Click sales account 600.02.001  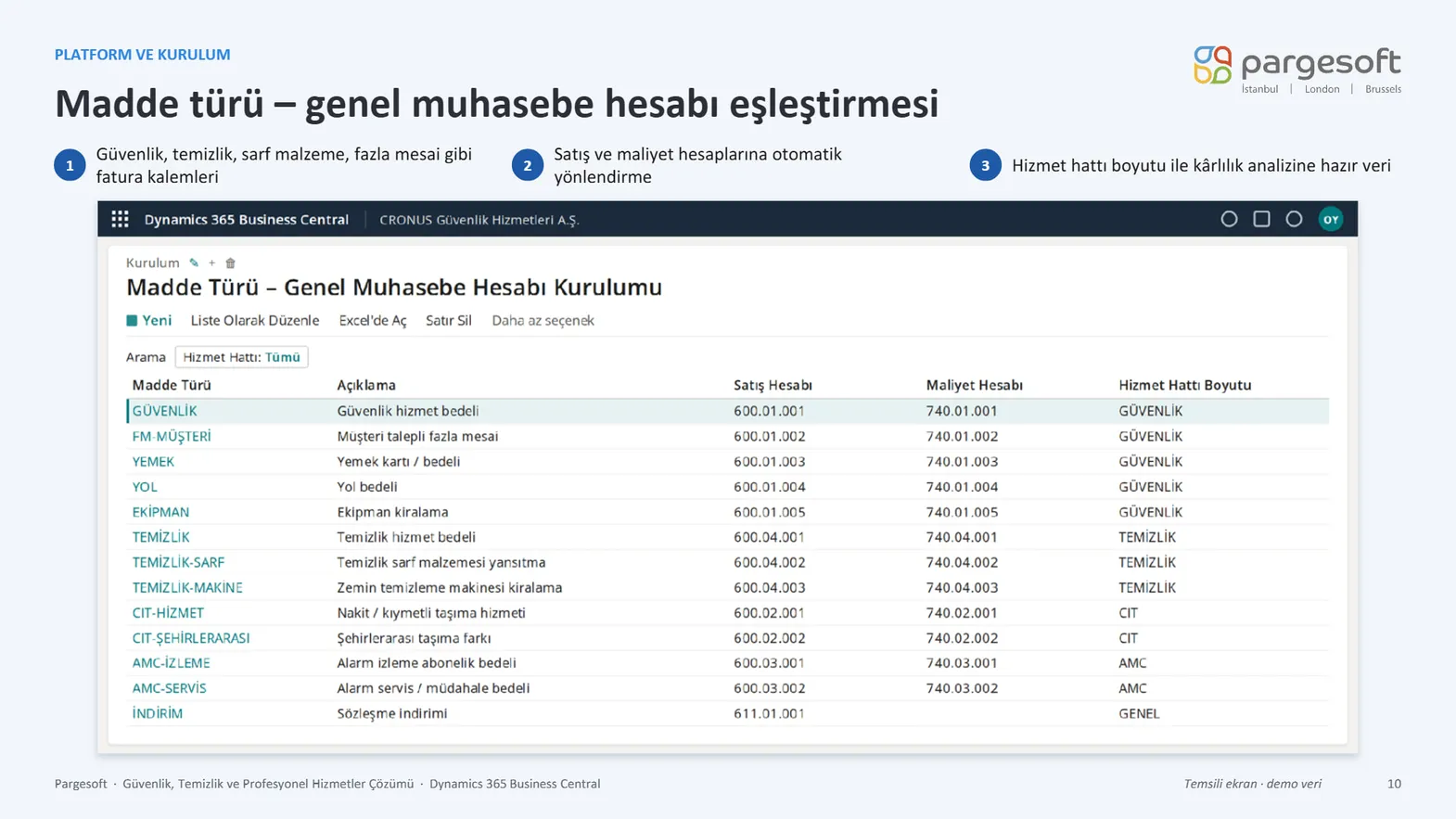pyautogui.click(x=769, y=613)
